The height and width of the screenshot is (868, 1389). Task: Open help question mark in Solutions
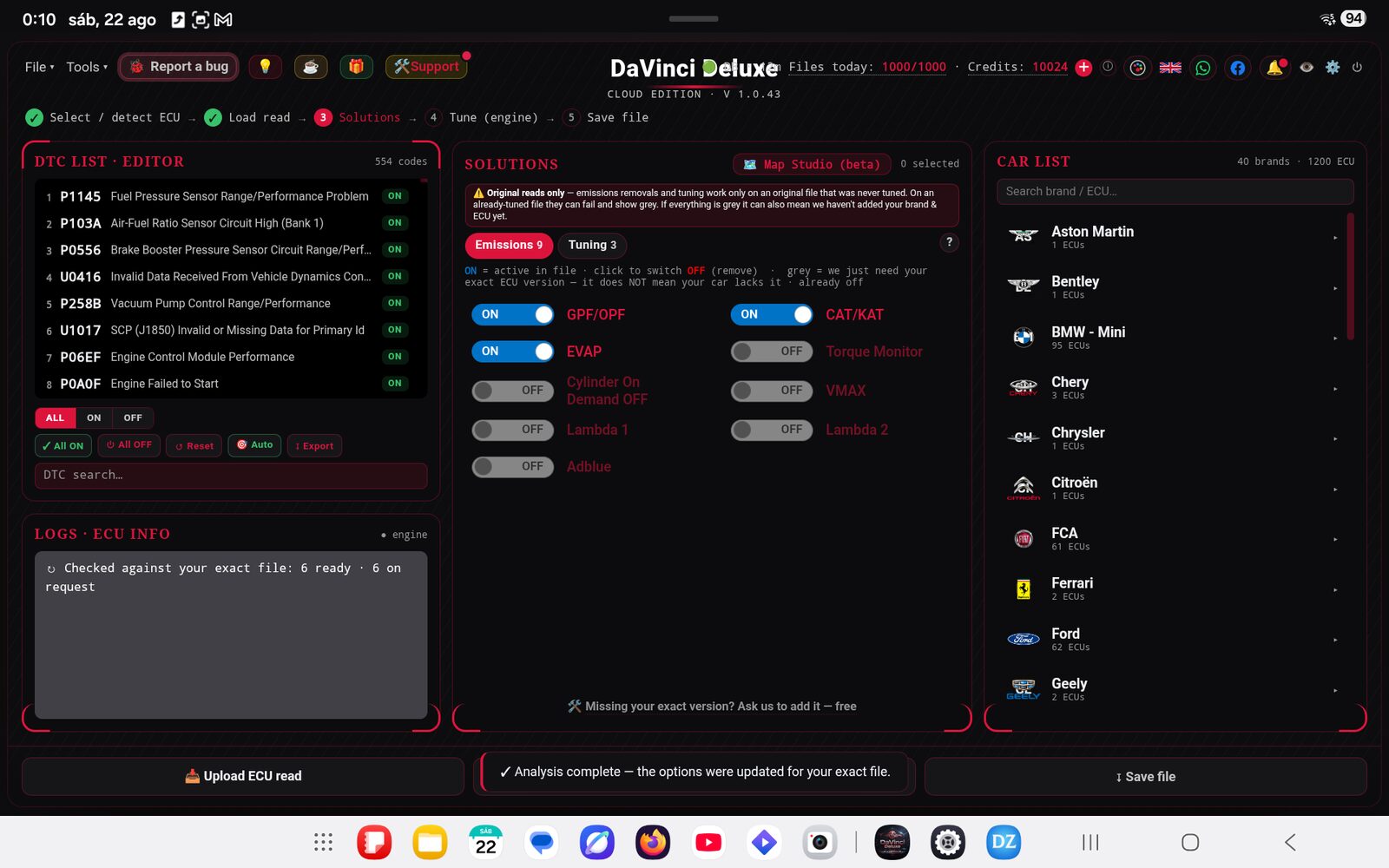(949, 242)
